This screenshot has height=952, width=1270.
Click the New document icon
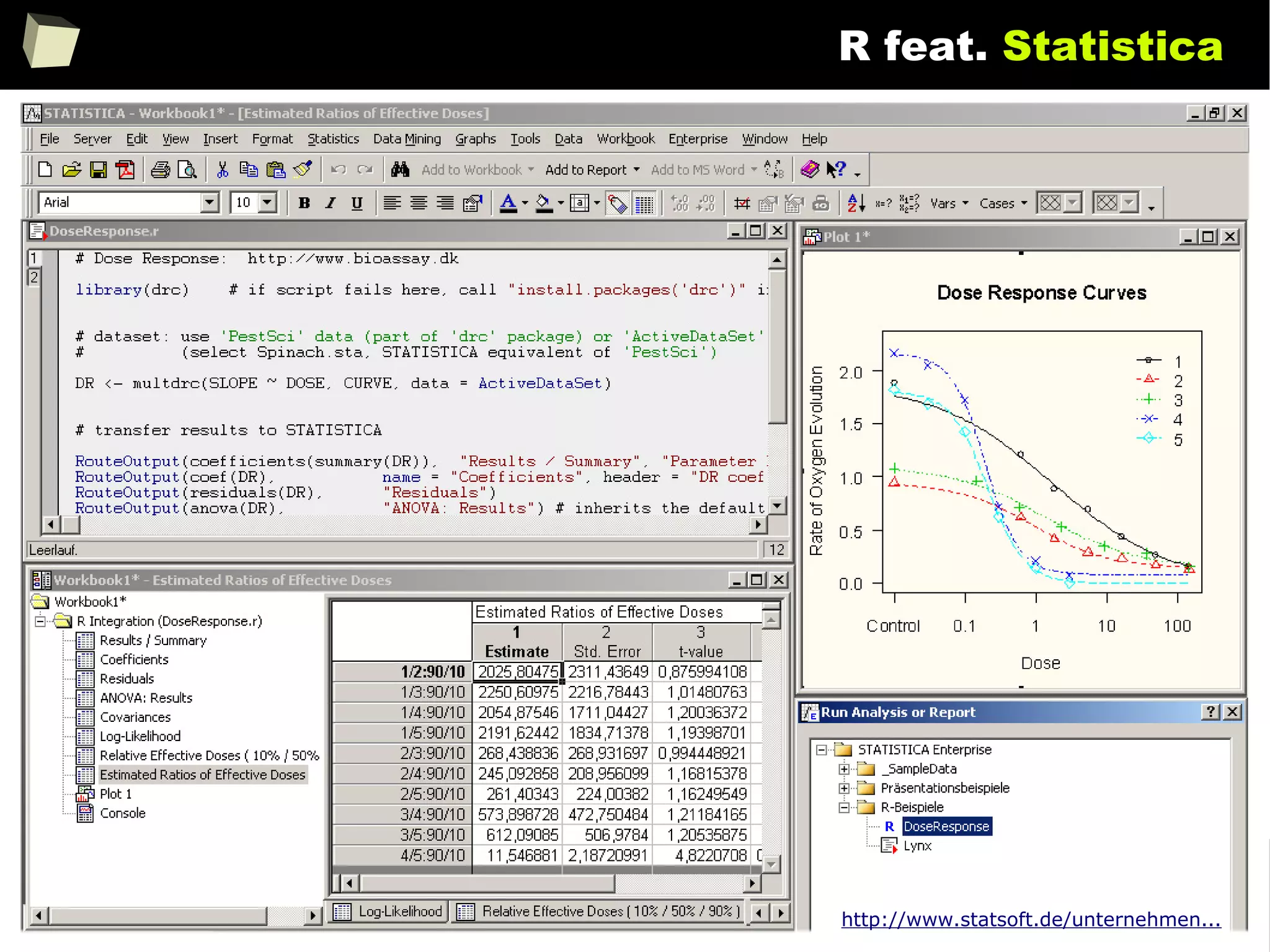45,169
